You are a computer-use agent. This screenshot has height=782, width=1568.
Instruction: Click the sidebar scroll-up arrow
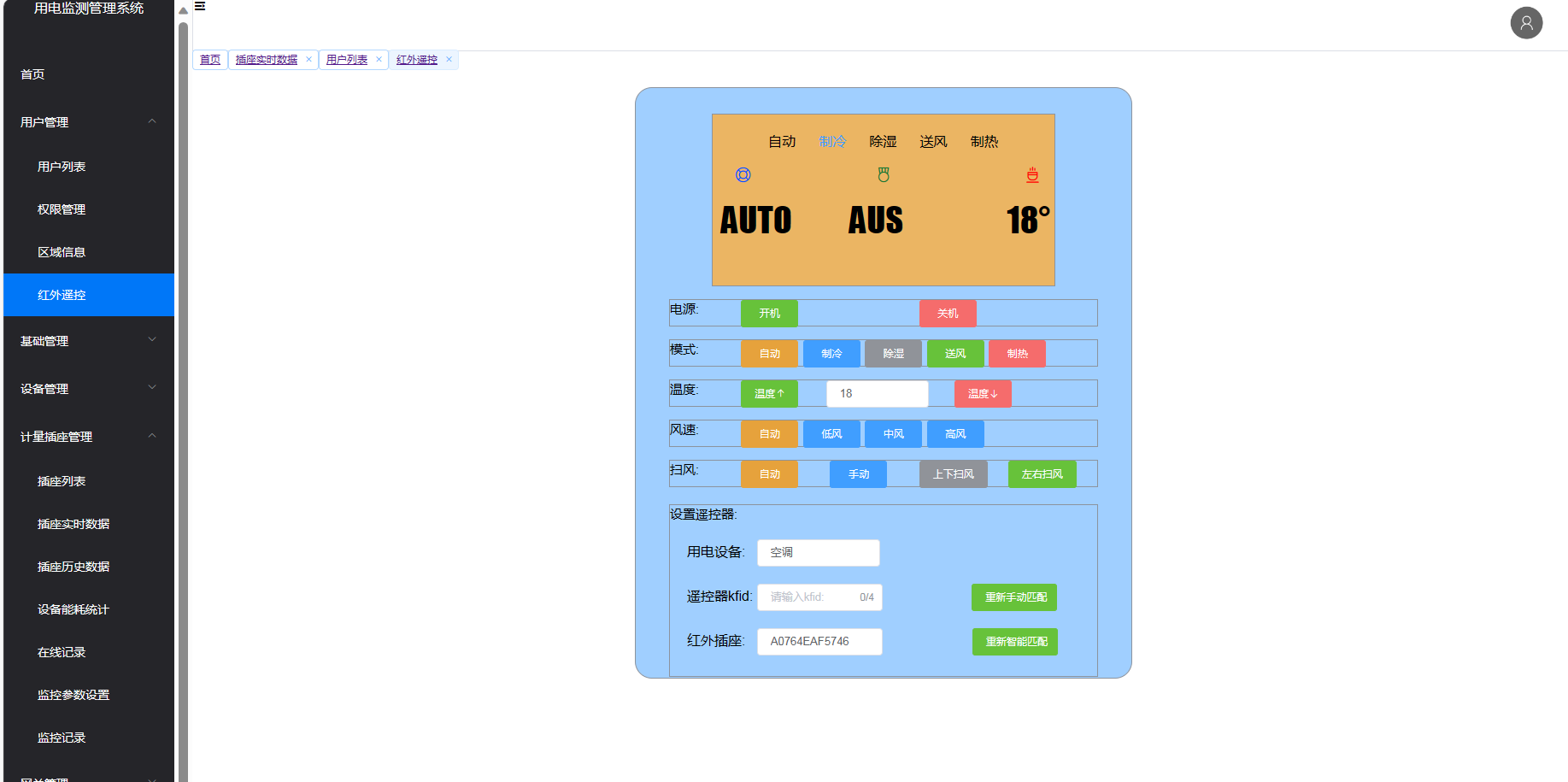tap(183, 11)
